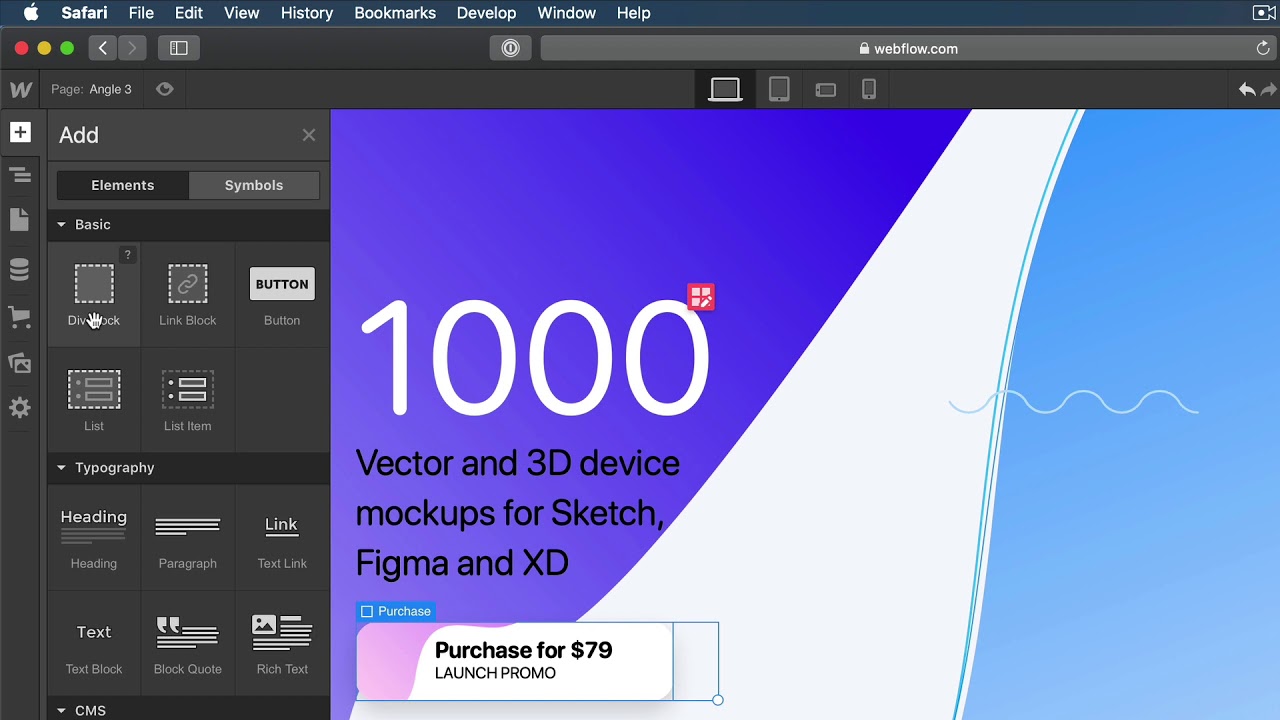This screenshot has height=720, width=1280.
Task: Click the Purchase element label tag
Action: (x=396, y=611)
